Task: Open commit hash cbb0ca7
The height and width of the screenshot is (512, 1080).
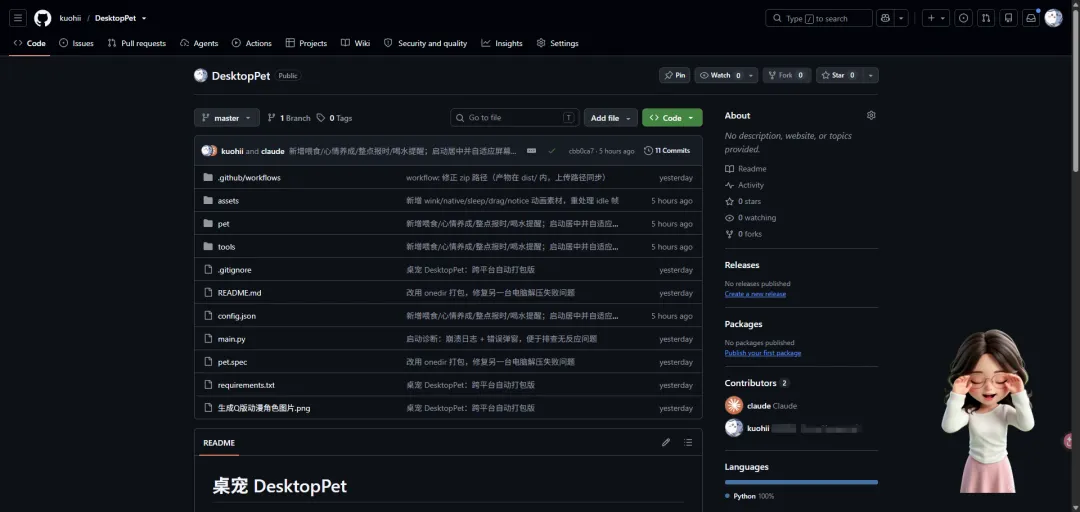Action: point(581,151)
